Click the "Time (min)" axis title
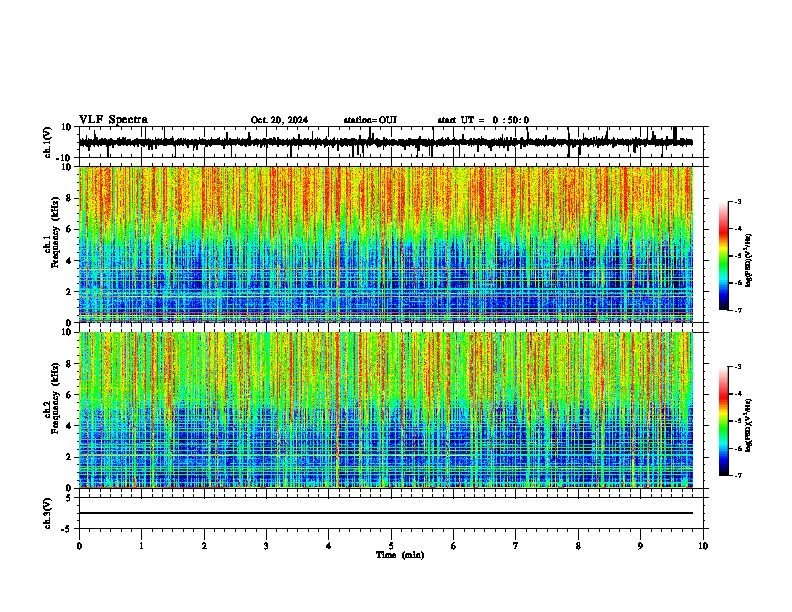 pos(400,555)
